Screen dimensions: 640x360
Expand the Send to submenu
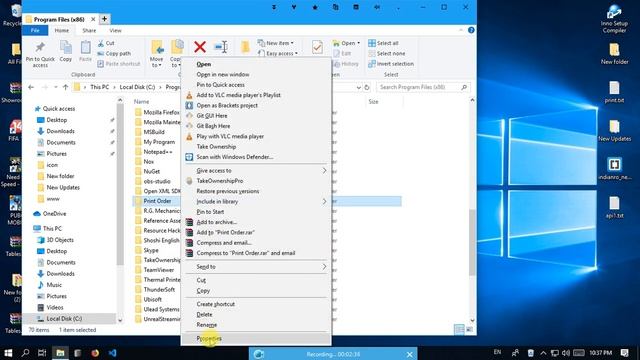point(256,267)
